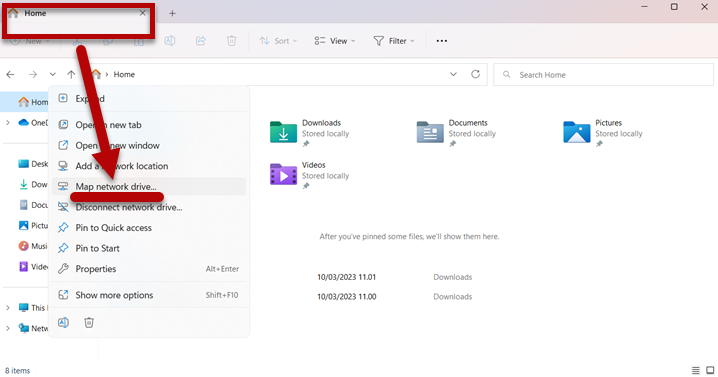Open the Videos folder tile
This screenshot has width=718, height=377.
[310, 175]
